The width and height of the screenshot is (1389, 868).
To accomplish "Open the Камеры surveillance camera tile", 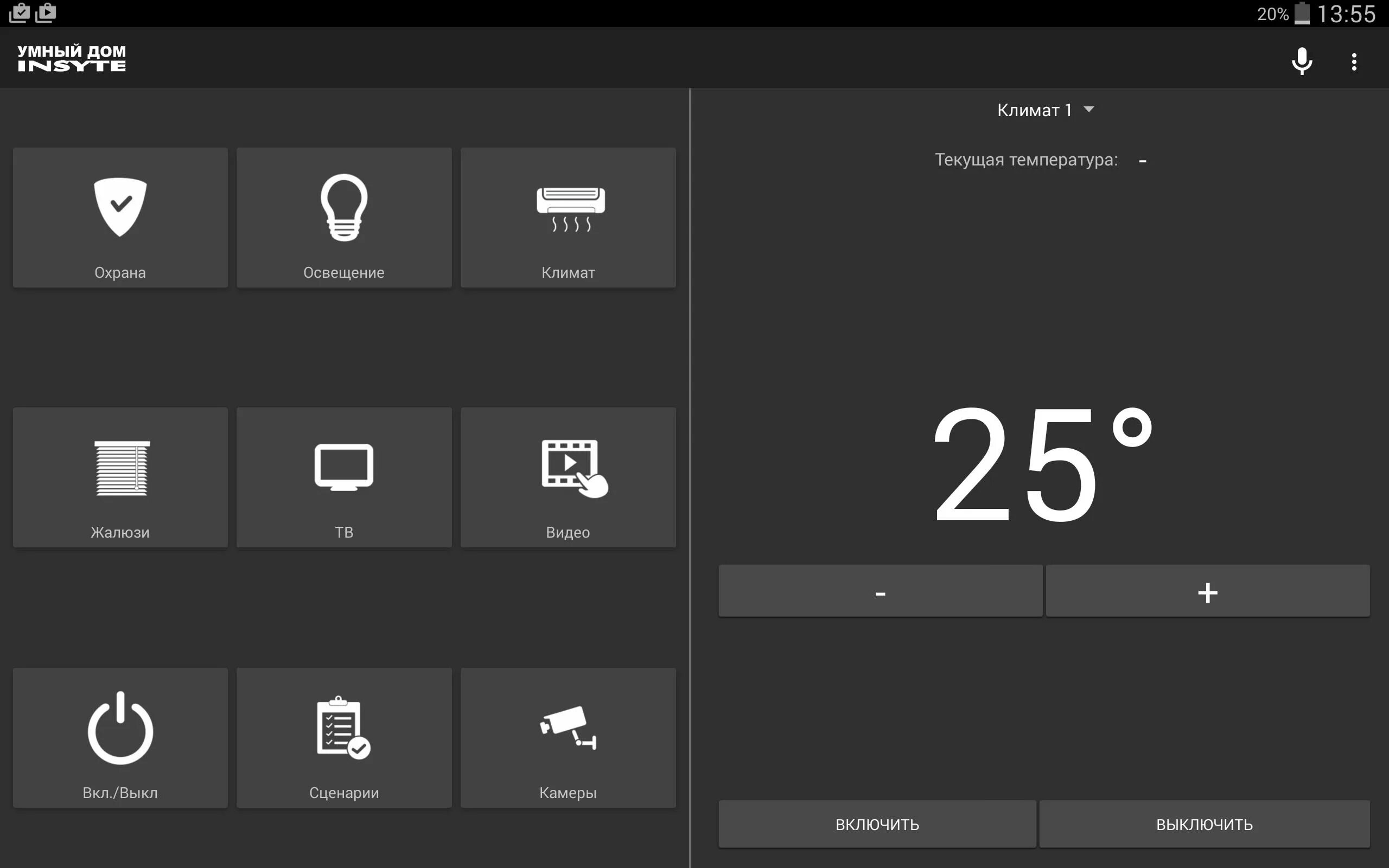I will click(x=568, y=738).
